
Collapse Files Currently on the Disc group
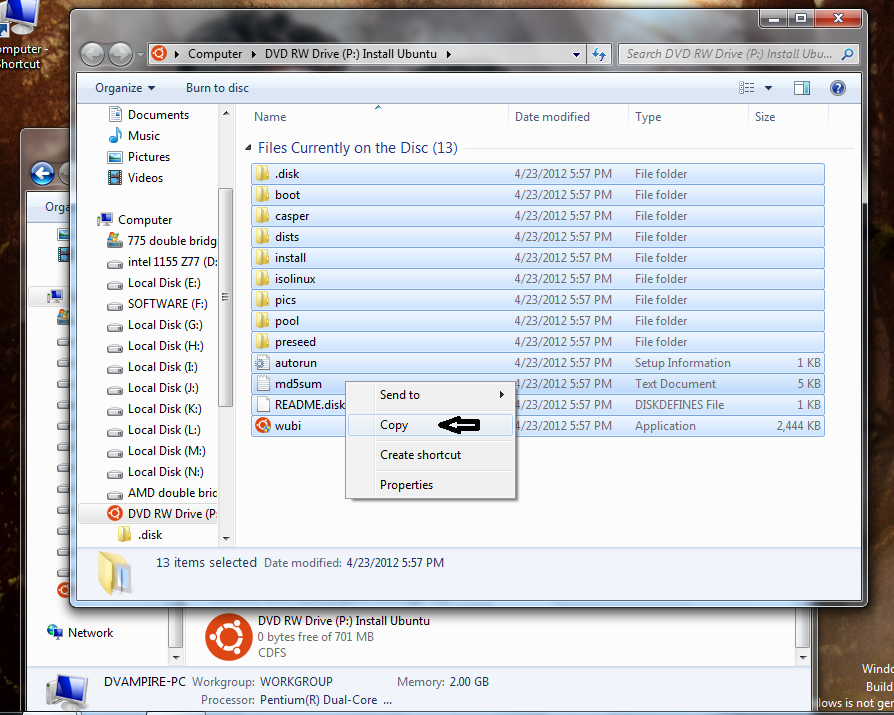pos(248,148)
